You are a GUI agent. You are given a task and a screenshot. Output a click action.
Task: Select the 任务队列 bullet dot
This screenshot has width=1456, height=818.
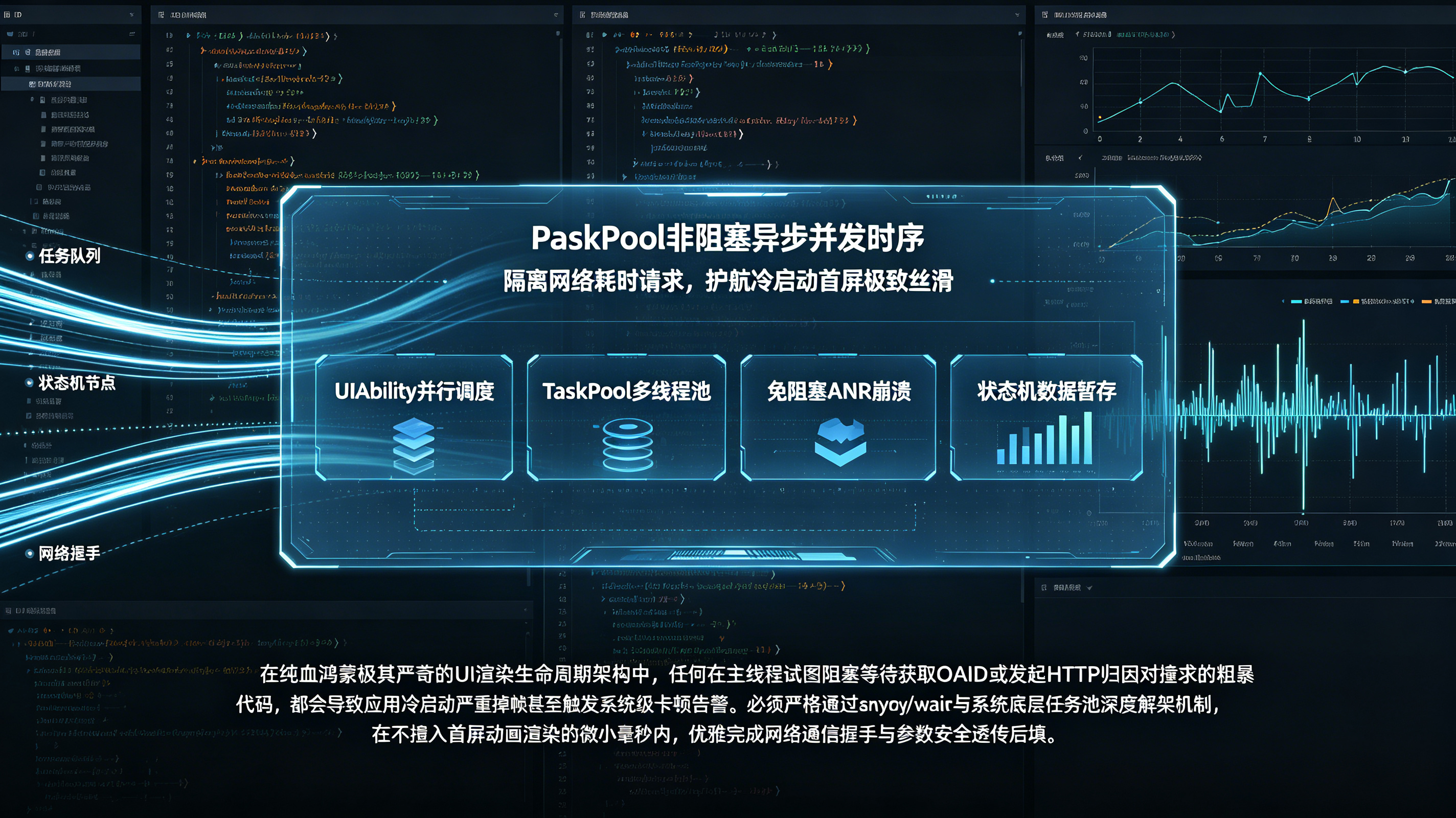(x=29, y=256)
